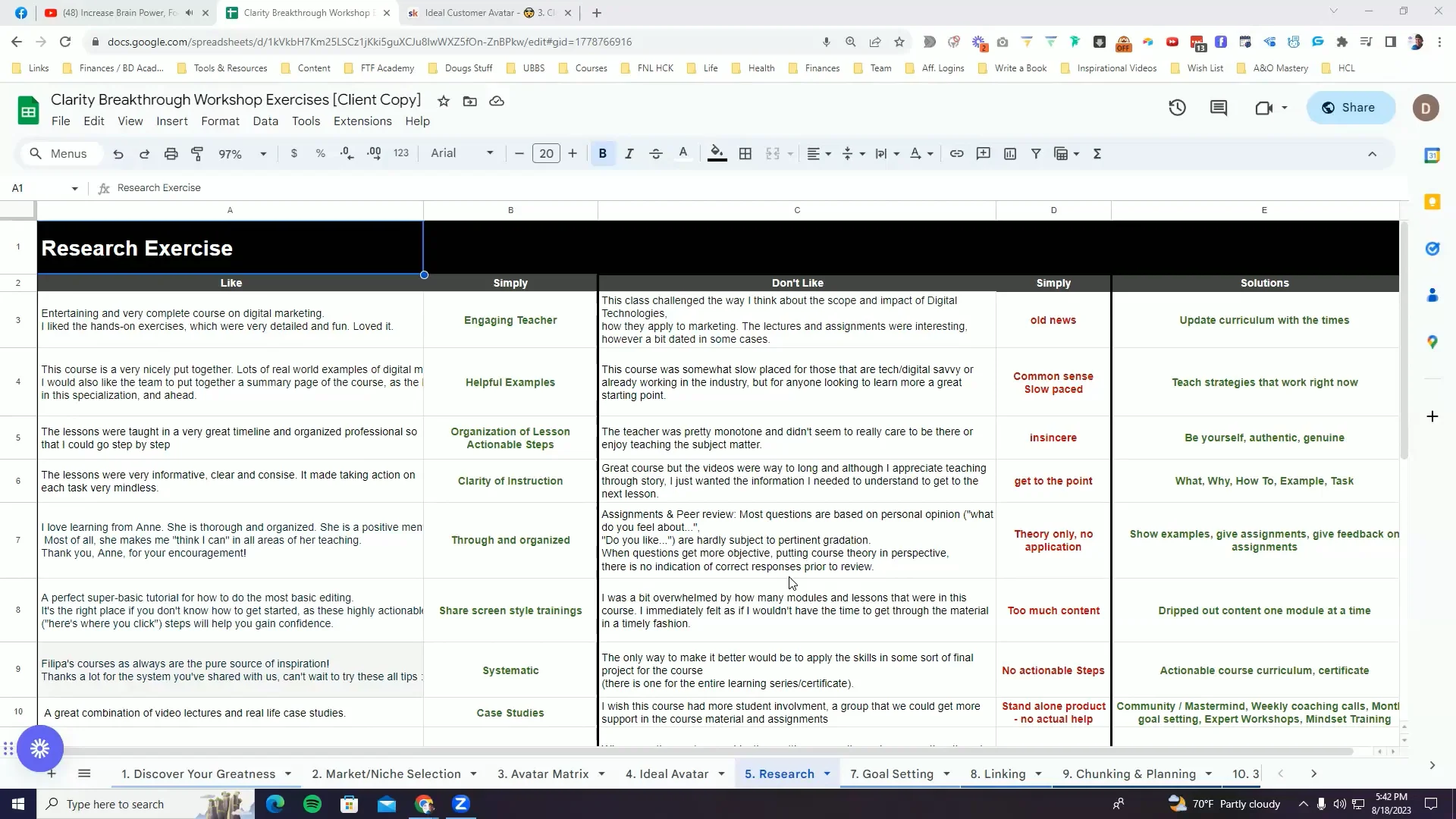Open Zoom from the taskbar
The width and height of the screenshot is (1456, 819).
tap(460, 804)
